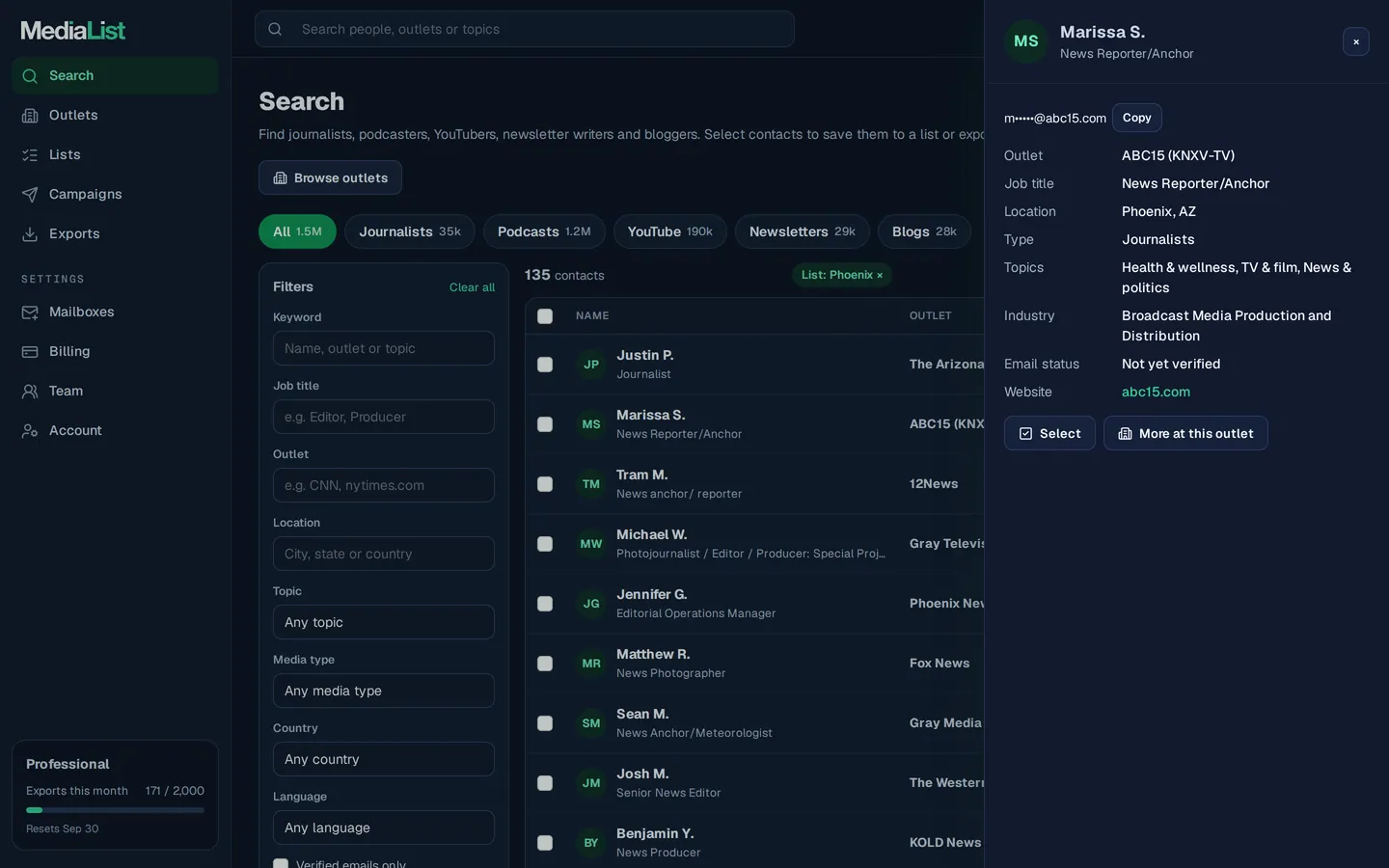
Task: Check the box for Justin P.
Action: [x=545, y=365]
